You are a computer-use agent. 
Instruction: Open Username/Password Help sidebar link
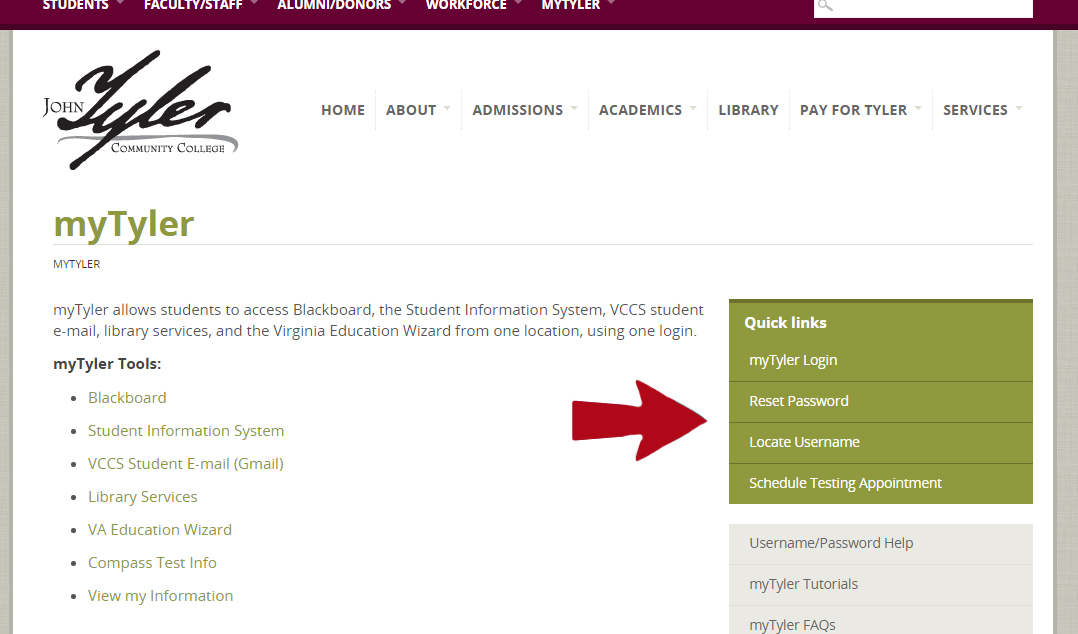(x=881, y=544)
